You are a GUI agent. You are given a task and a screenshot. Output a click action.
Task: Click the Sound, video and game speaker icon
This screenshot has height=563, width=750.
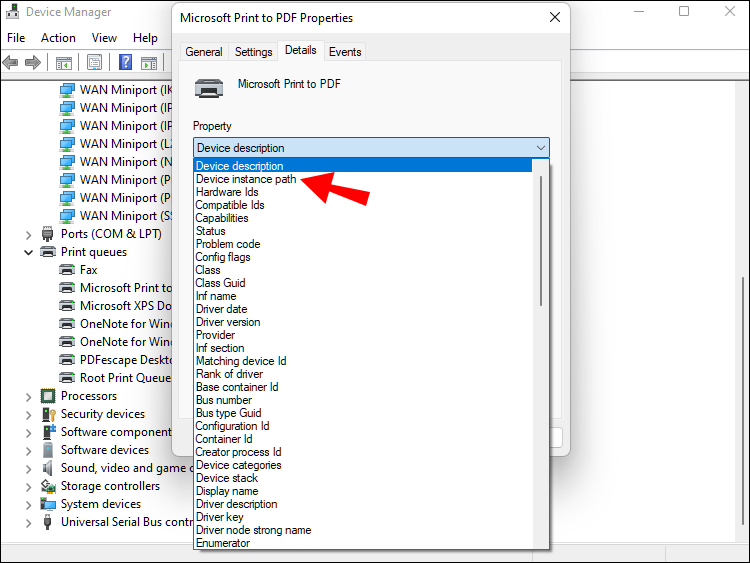pyautogui.click(x=47, y=468)
